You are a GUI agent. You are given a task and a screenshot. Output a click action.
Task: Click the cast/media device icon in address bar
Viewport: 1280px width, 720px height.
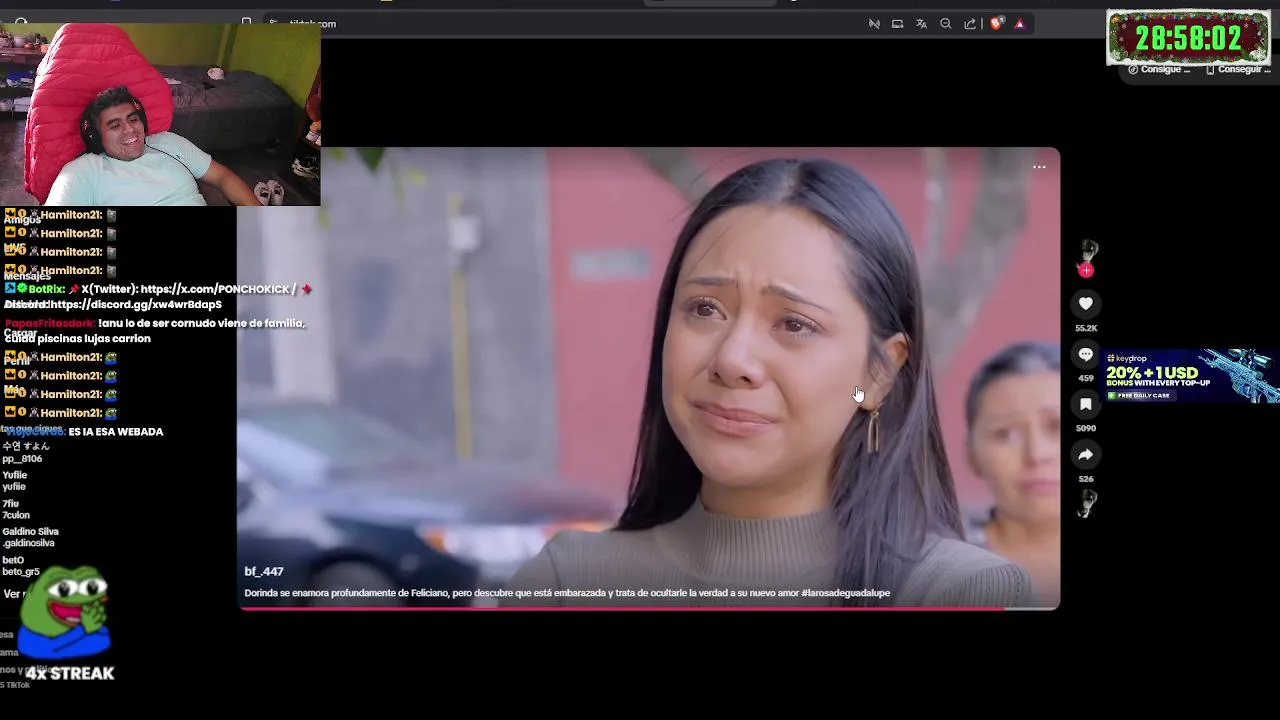[897, 23]
